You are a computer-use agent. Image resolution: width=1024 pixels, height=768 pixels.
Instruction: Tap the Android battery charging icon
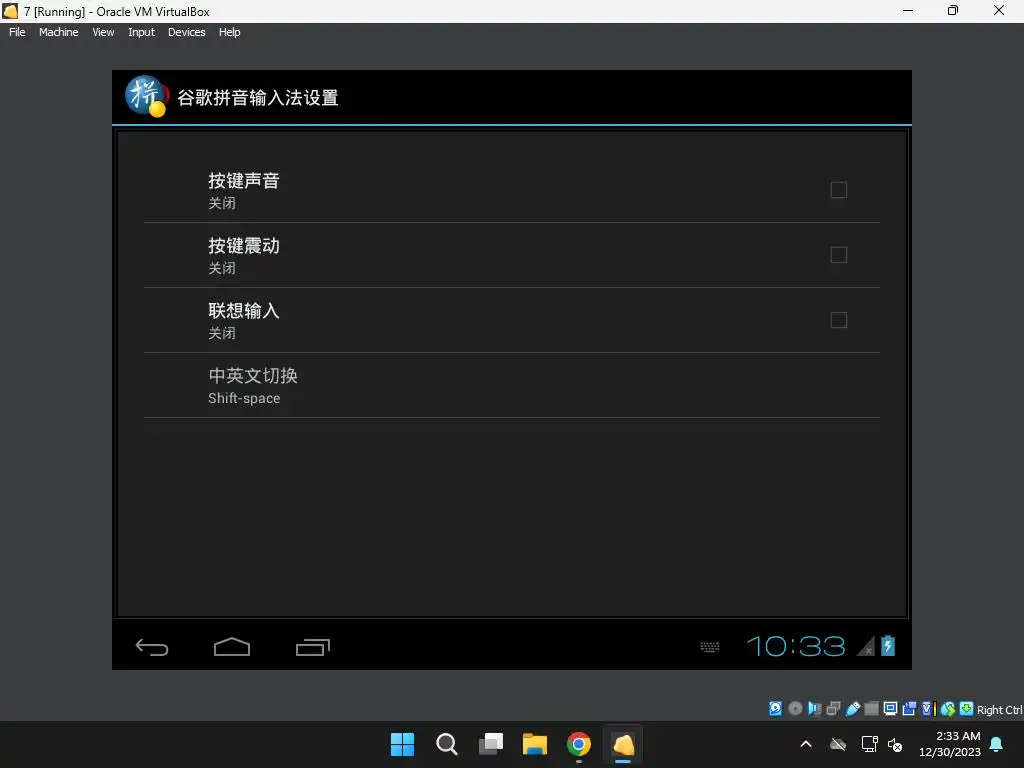point(888,645)
